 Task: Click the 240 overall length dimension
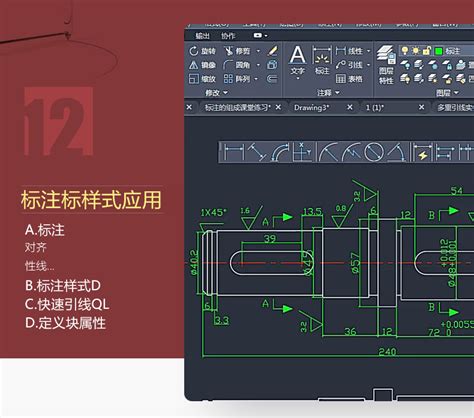[x=387, y=351]
